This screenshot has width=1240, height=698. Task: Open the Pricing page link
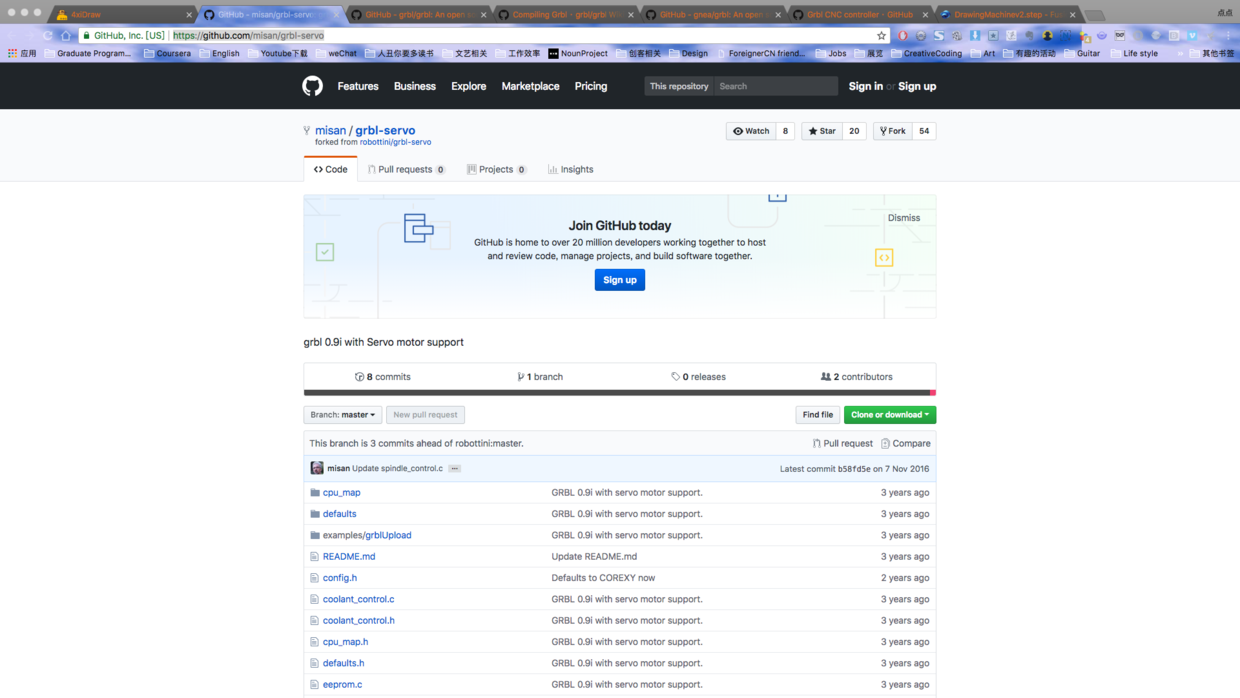(x=591, y=86)
